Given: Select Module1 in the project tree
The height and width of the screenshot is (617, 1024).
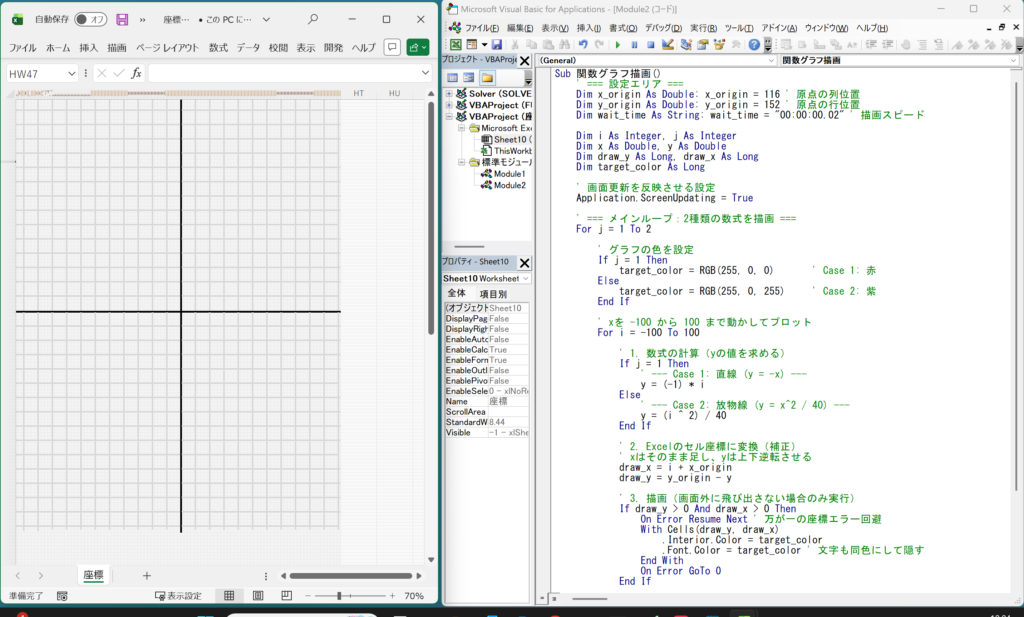Looking at the screenshot, I should 508,174.
